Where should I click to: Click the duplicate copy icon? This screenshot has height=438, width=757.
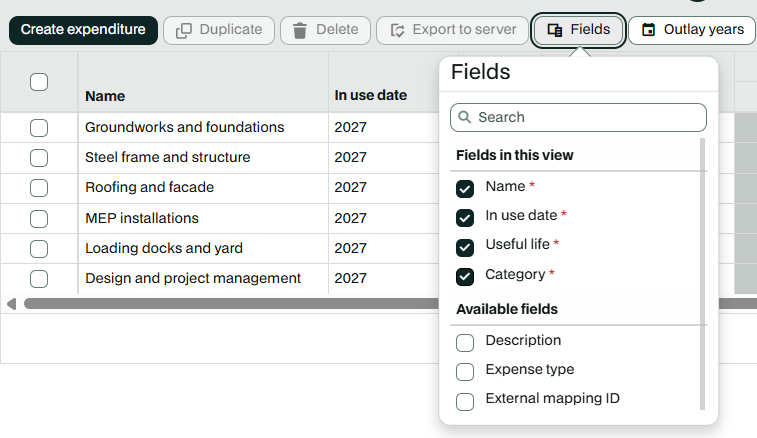click(183, 30)
